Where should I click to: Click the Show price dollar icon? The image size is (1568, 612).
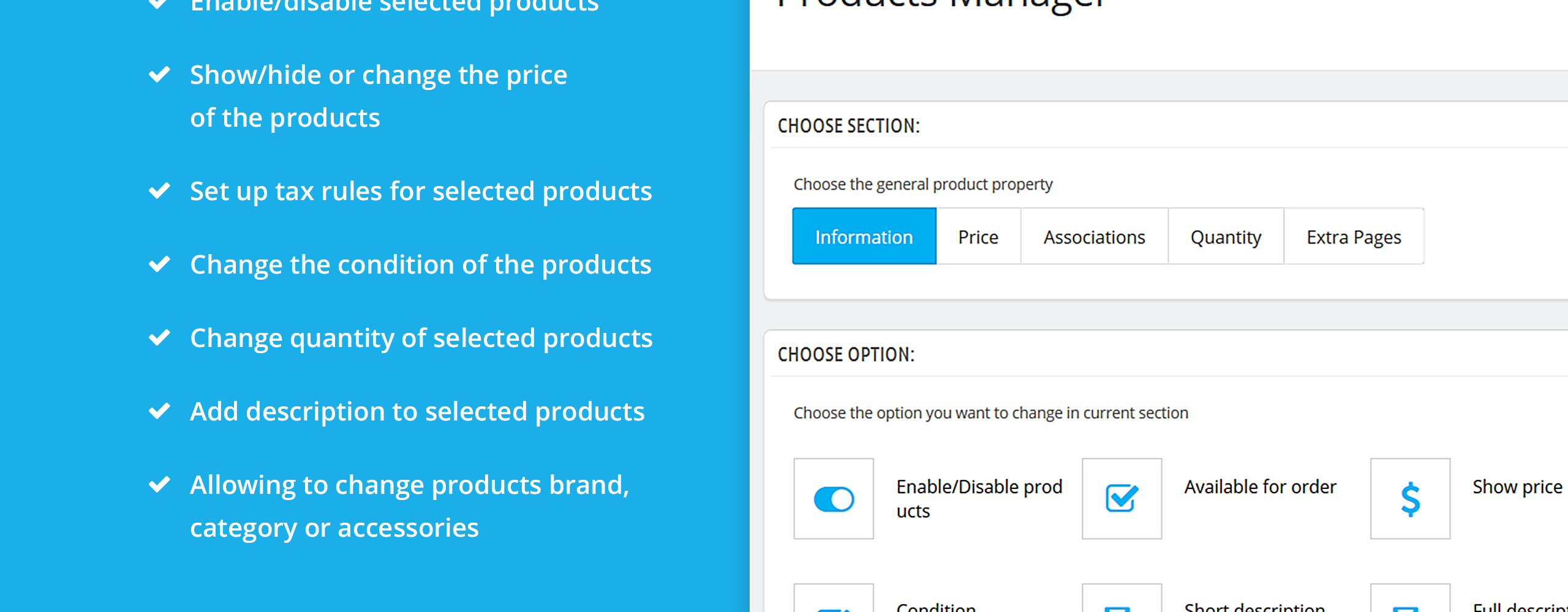click(1410, 499)
